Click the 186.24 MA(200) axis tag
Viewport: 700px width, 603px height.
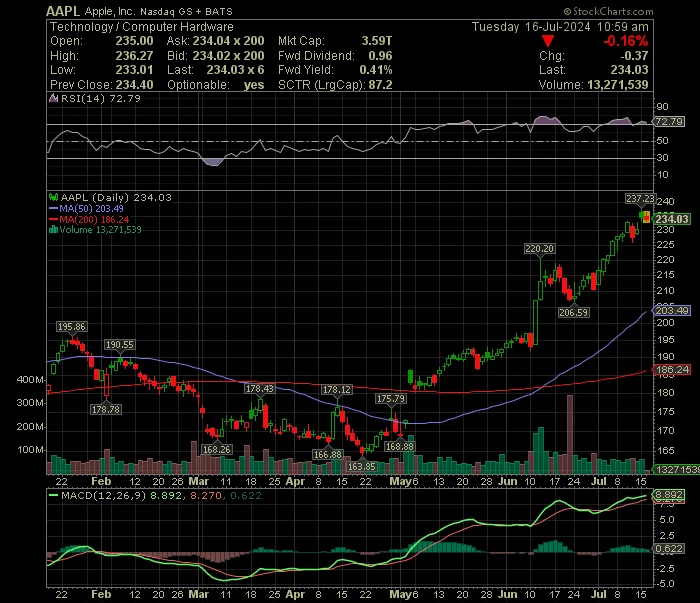671,370
